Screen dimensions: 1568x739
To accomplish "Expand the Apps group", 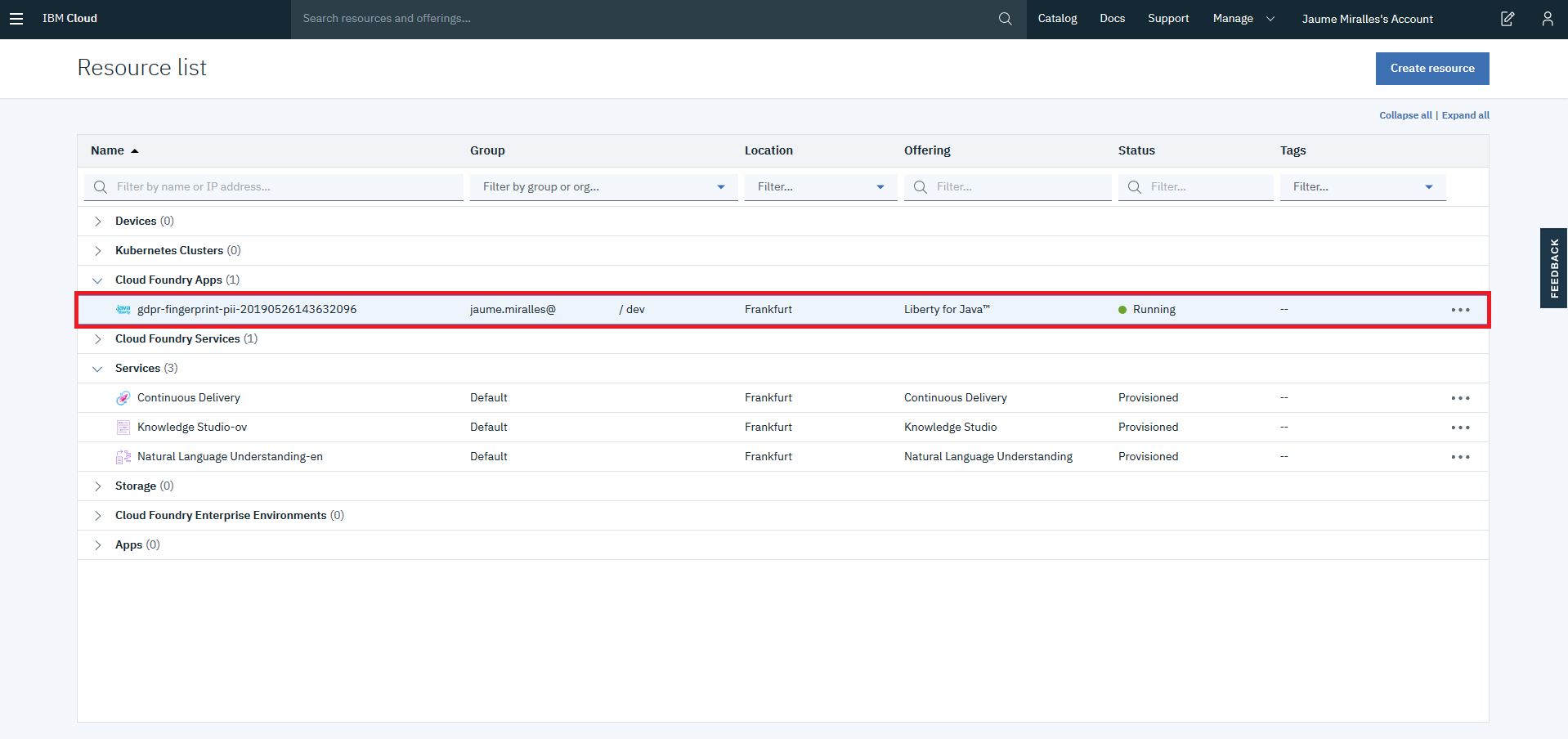I will 98,545.
